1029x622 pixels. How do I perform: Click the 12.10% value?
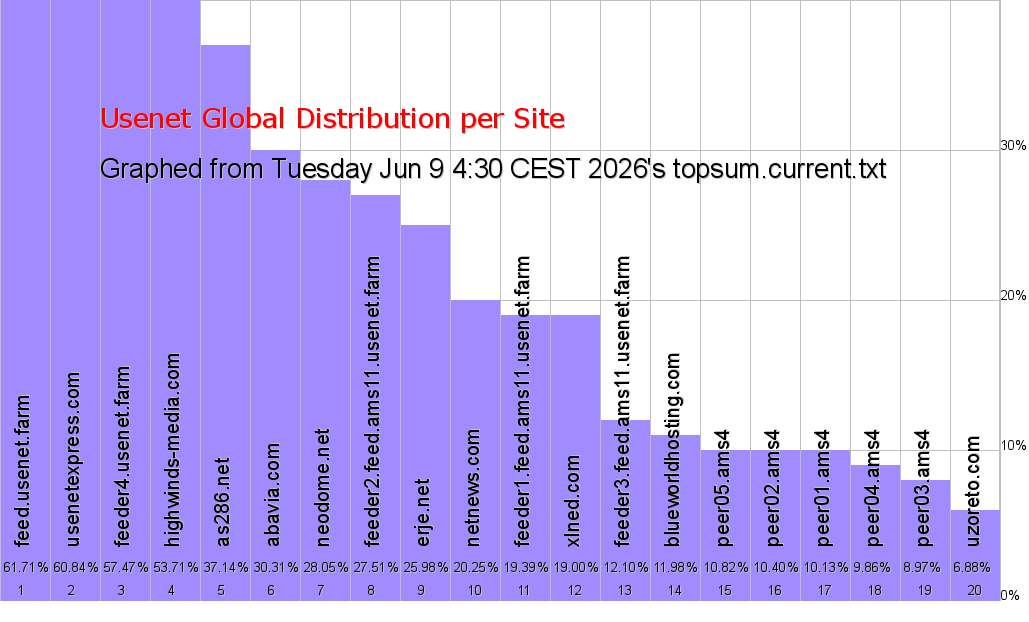tap(625, 567)
